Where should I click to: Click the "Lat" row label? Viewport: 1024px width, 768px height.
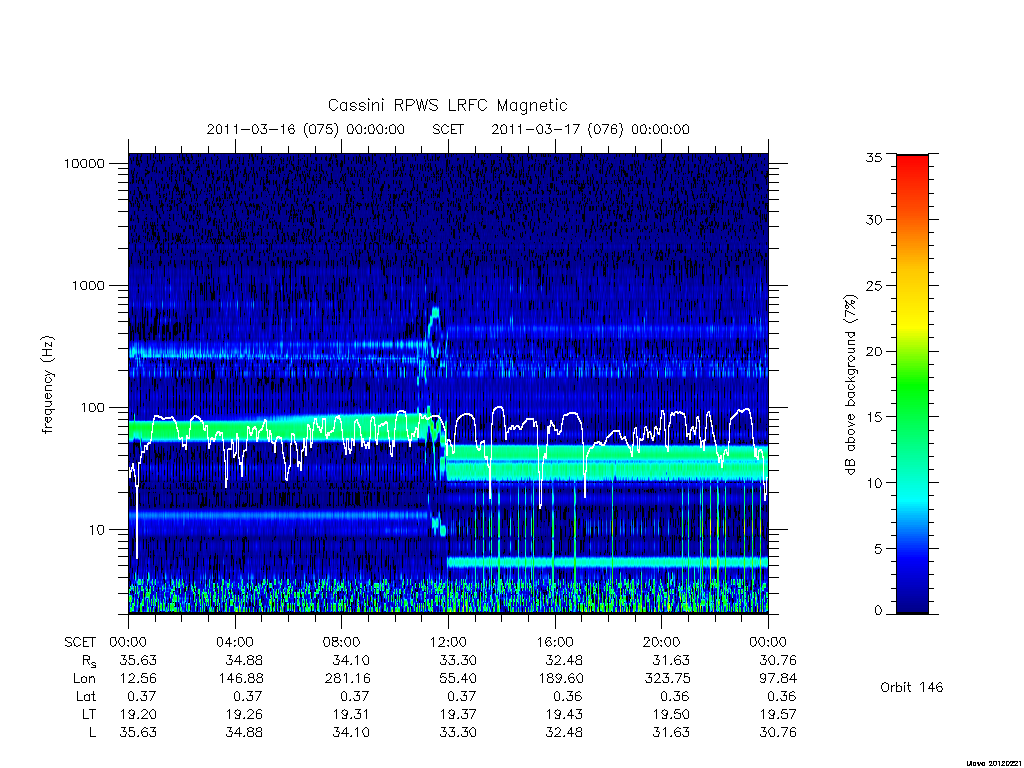[86, 696]
